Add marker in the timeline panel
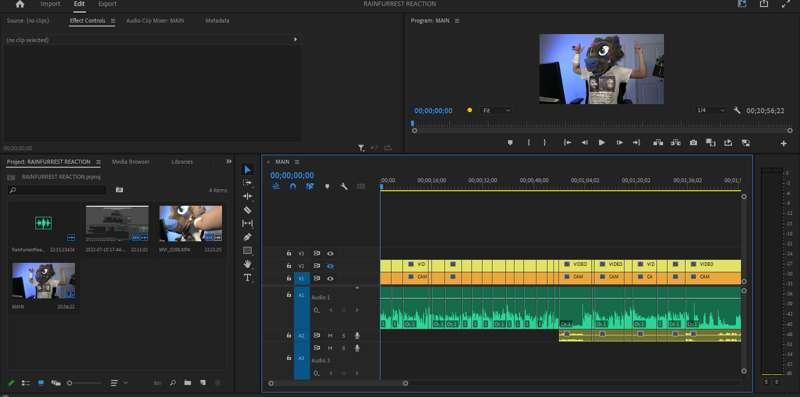The image size is (800, 397). [327, 186]
